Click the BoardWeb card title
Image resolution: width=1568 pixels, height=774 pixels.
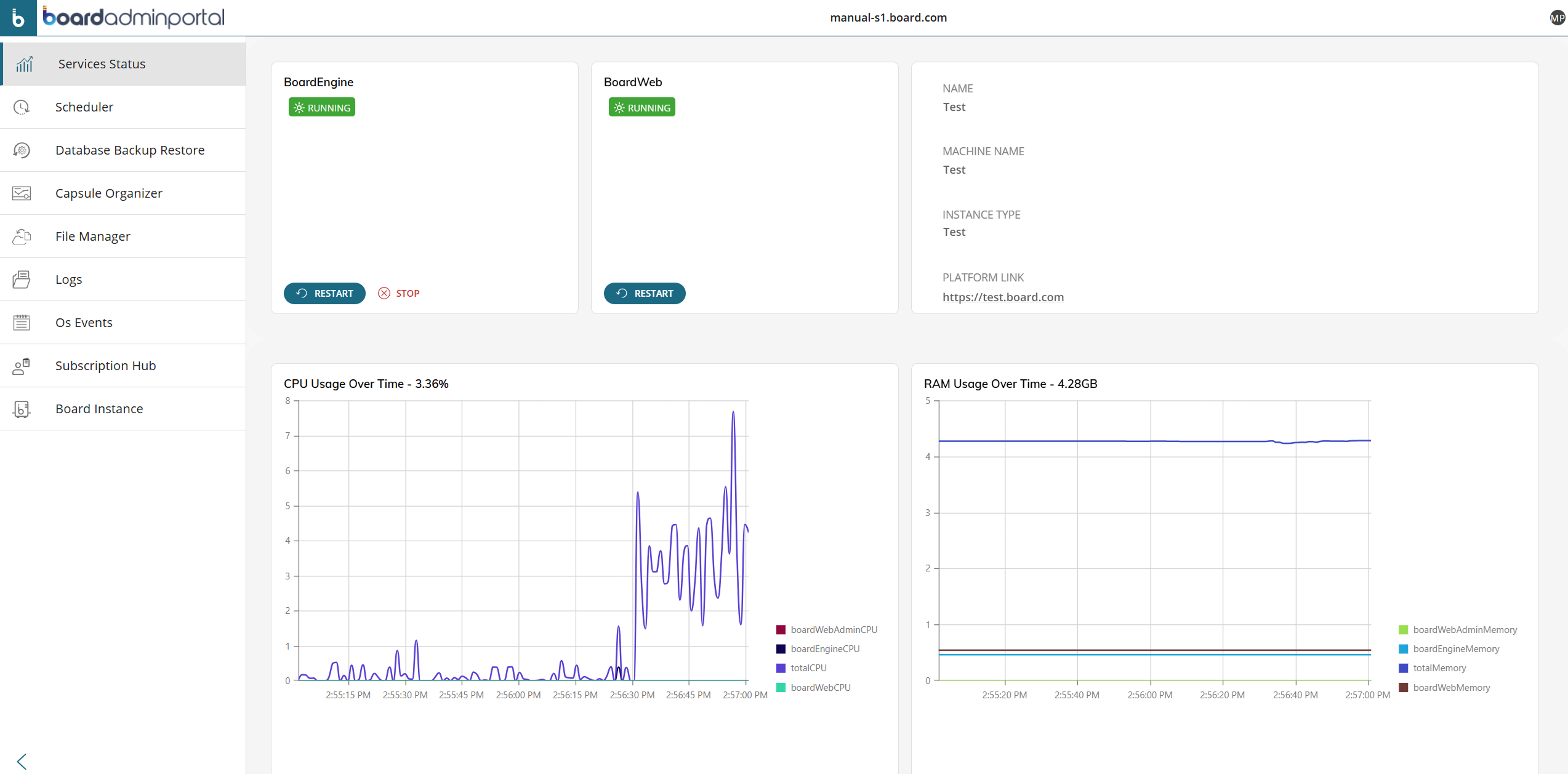click(633, 82)
